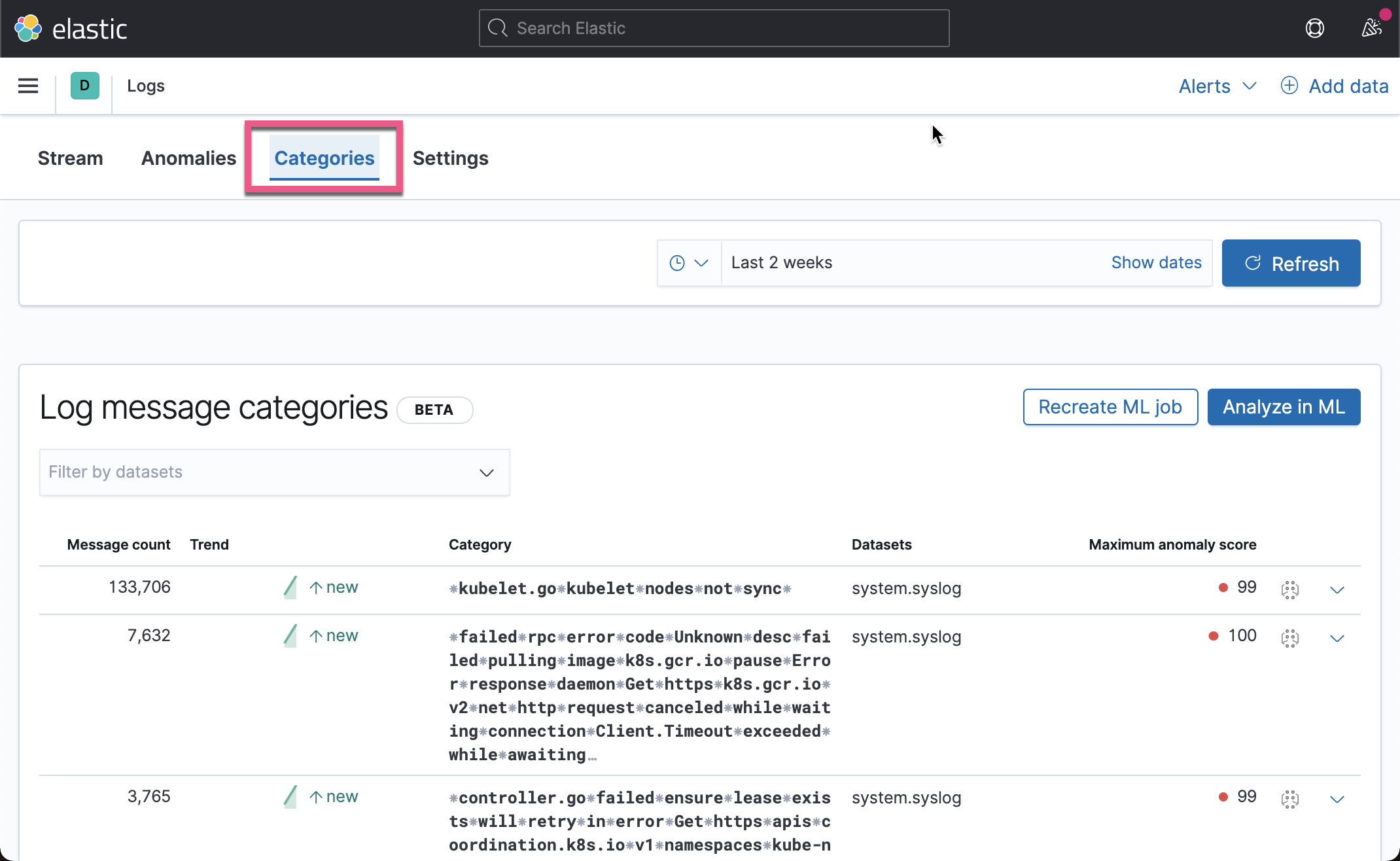Switch to the Stream tab
This screenshot has width=1400, height=861.
(x=70, y=158)
